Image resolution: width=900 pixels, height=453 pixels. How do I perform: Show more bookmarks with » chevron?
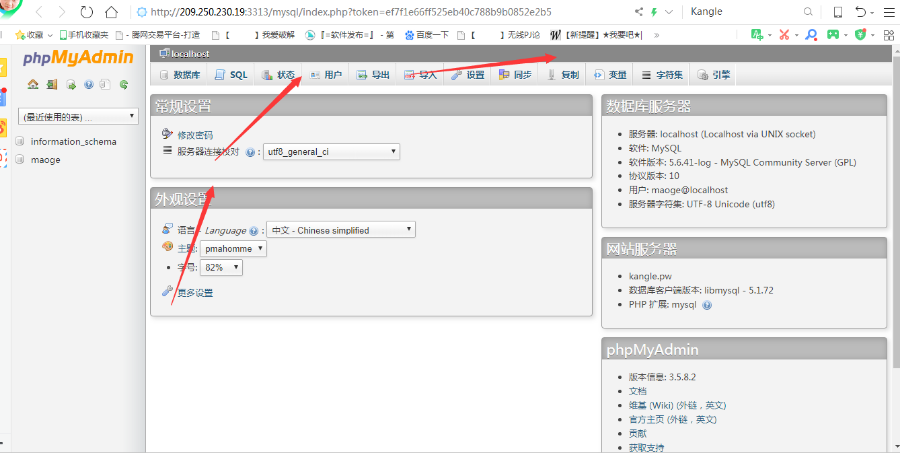tap(657, 35)
